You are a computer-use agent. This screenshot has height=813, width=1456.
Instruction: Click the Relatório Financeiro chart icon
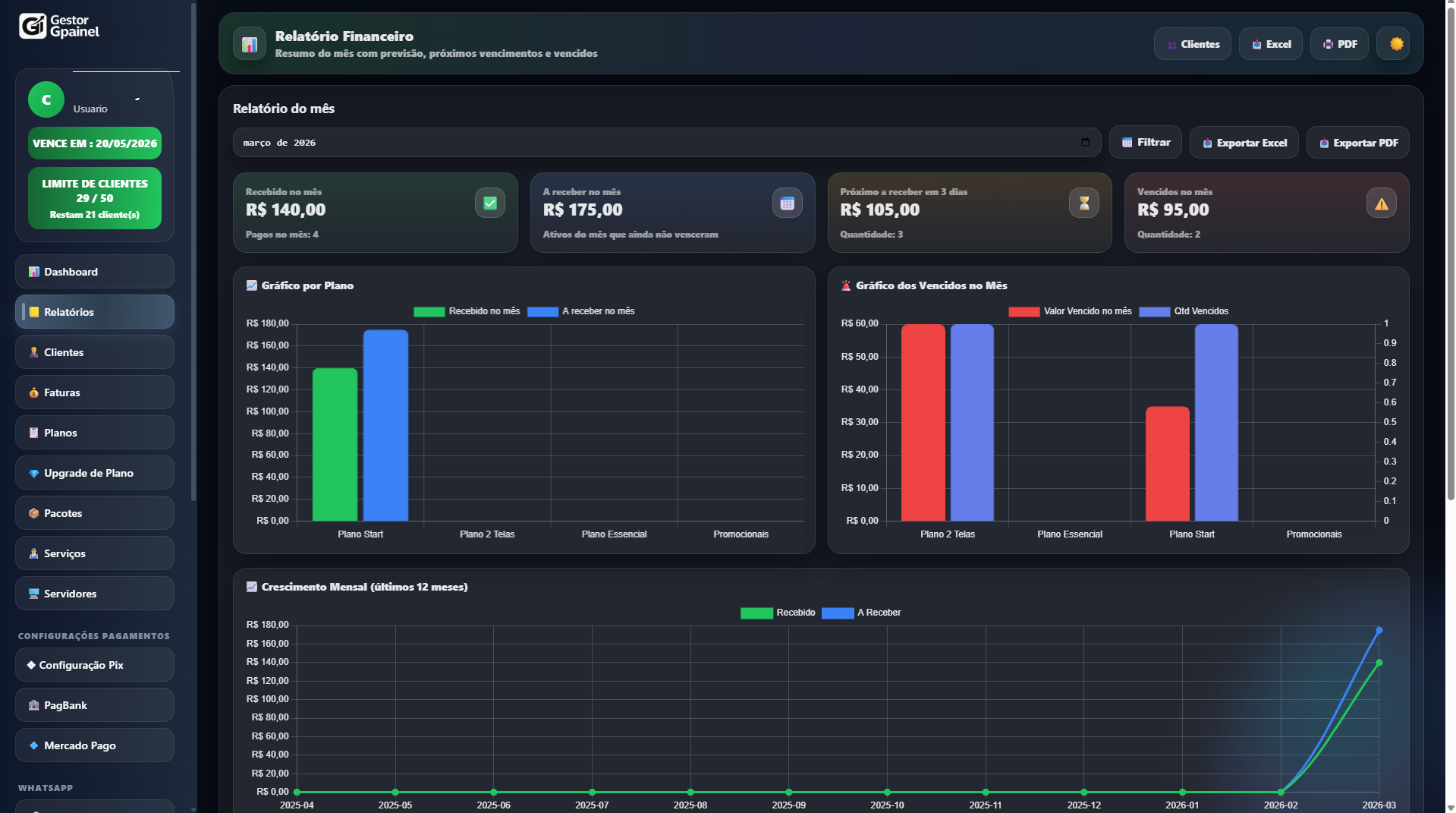point(250,44)
